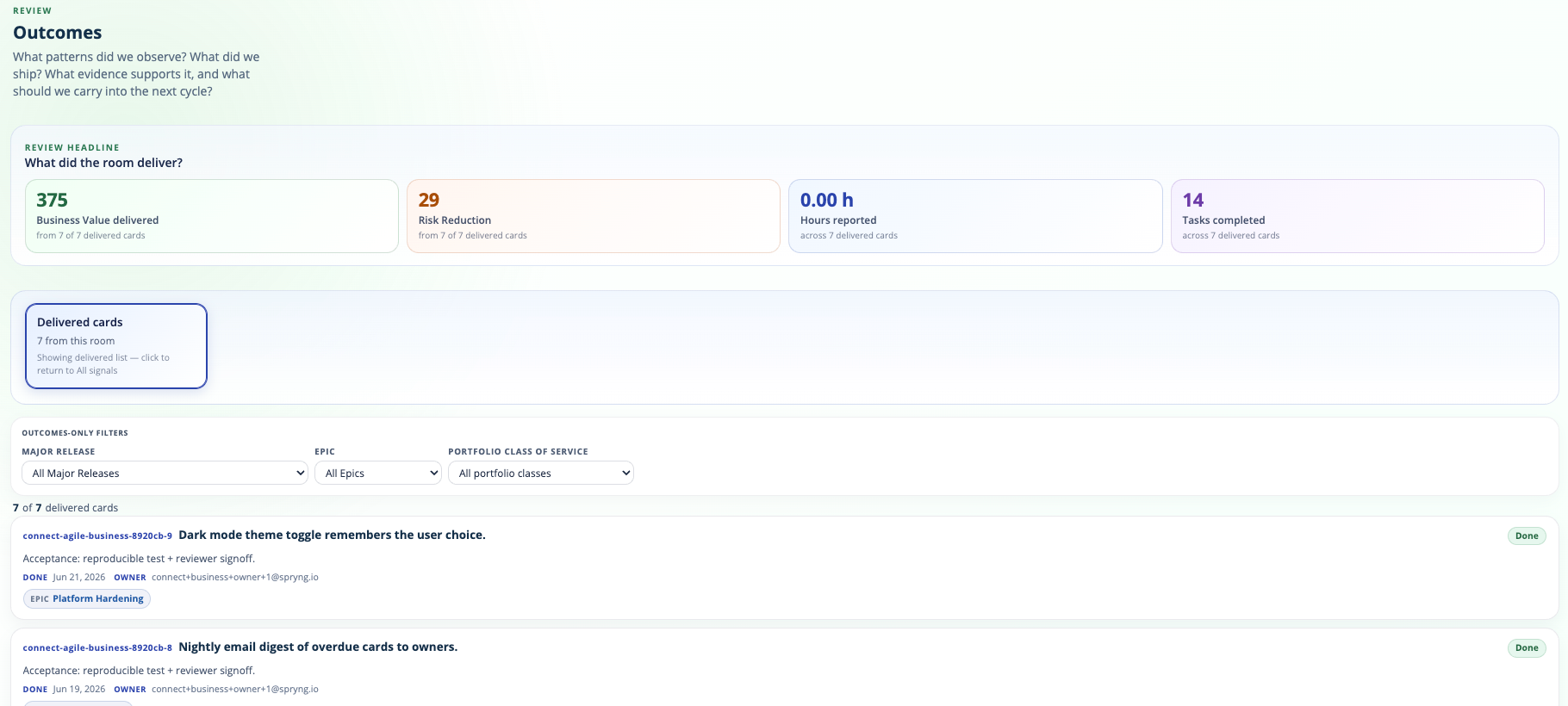Open the All Epics dropdown

point(378,473)
